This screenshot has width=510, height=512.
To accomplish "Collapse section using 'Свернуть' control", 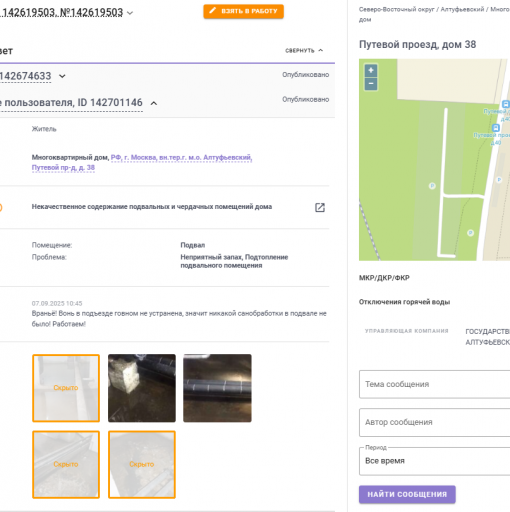I will click(304, 50).
